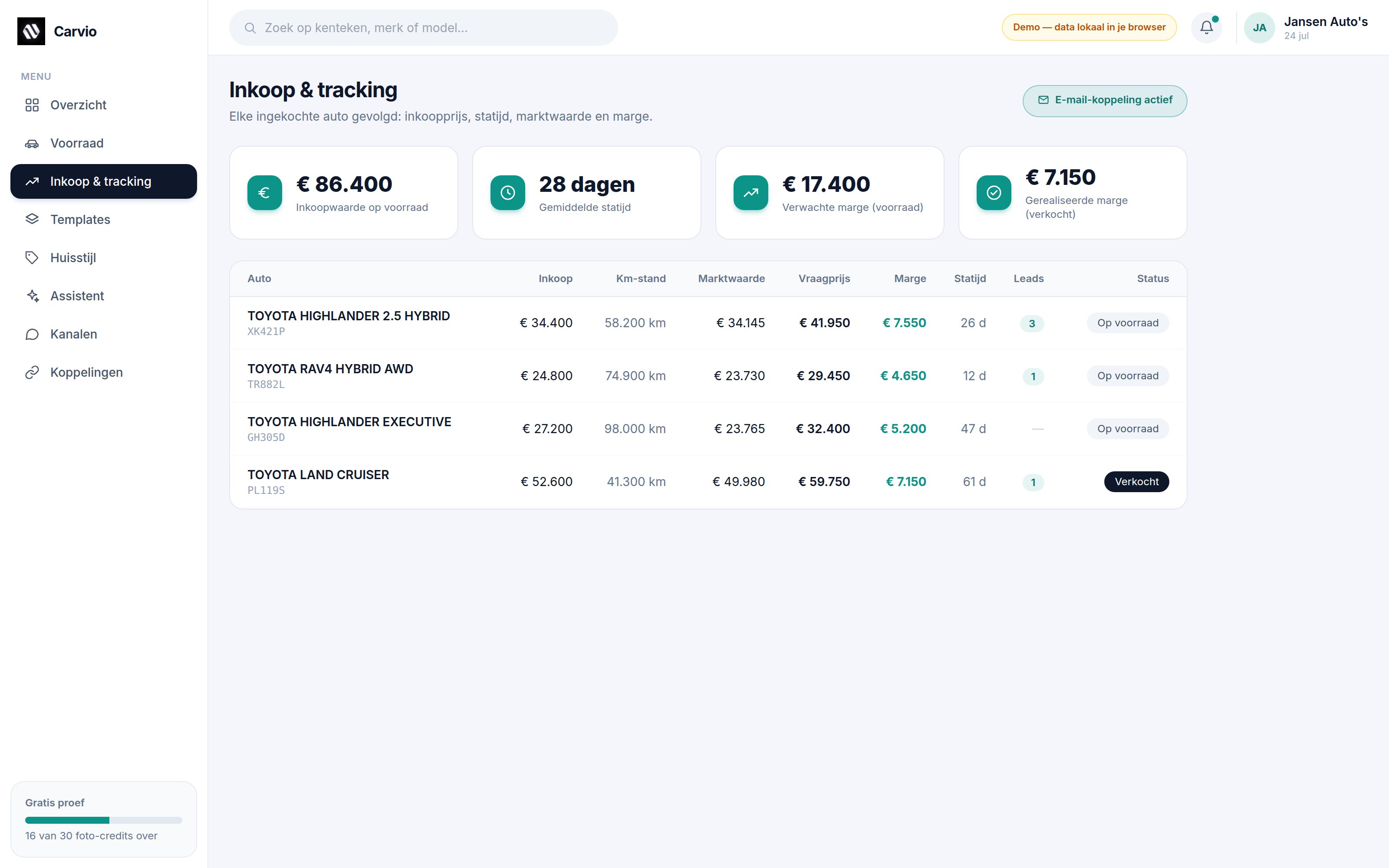1389x868 pixels.
Task: Click the Templates layers icon
Action: click(x=32, y=219)
